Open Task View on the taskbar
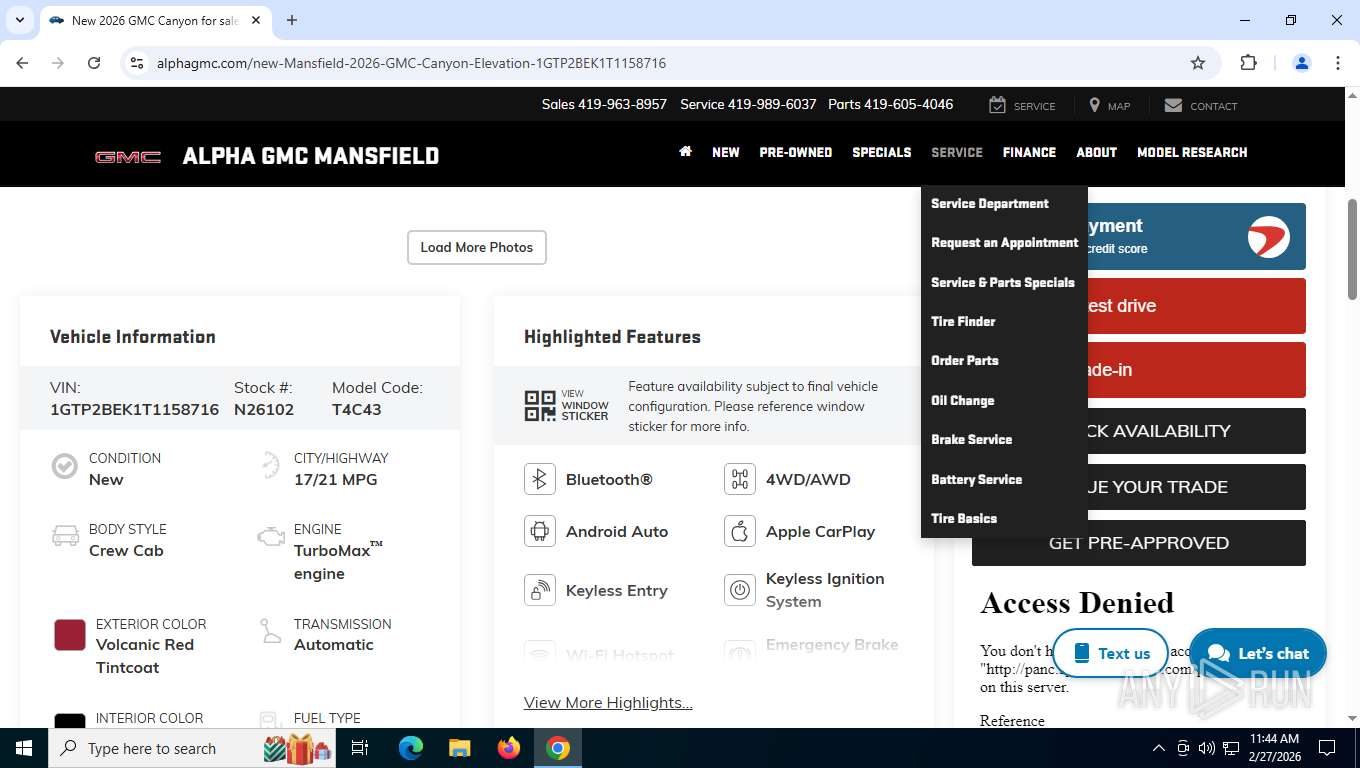This screenshot has width=1360, height=768. [x=360, y=748]
